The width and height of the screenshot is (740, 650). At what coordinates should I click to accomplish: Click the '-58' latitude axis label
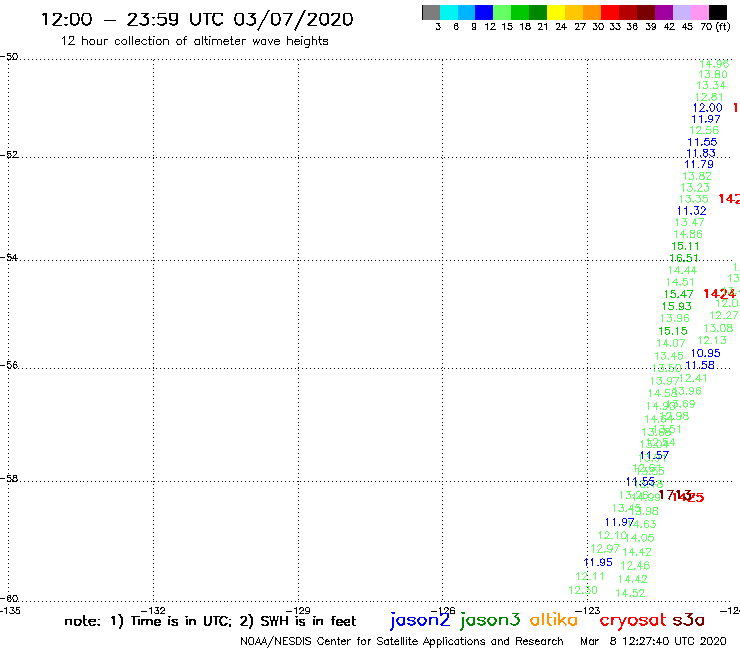tap(9, 479)
